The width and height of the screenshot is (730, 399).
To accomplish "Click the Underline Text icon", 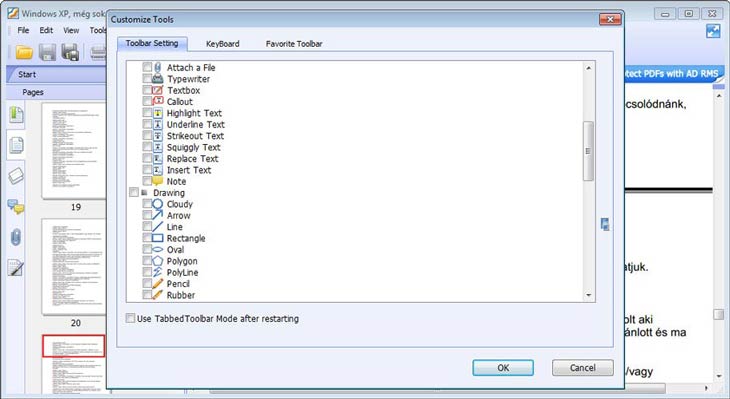I will [158, 124].
